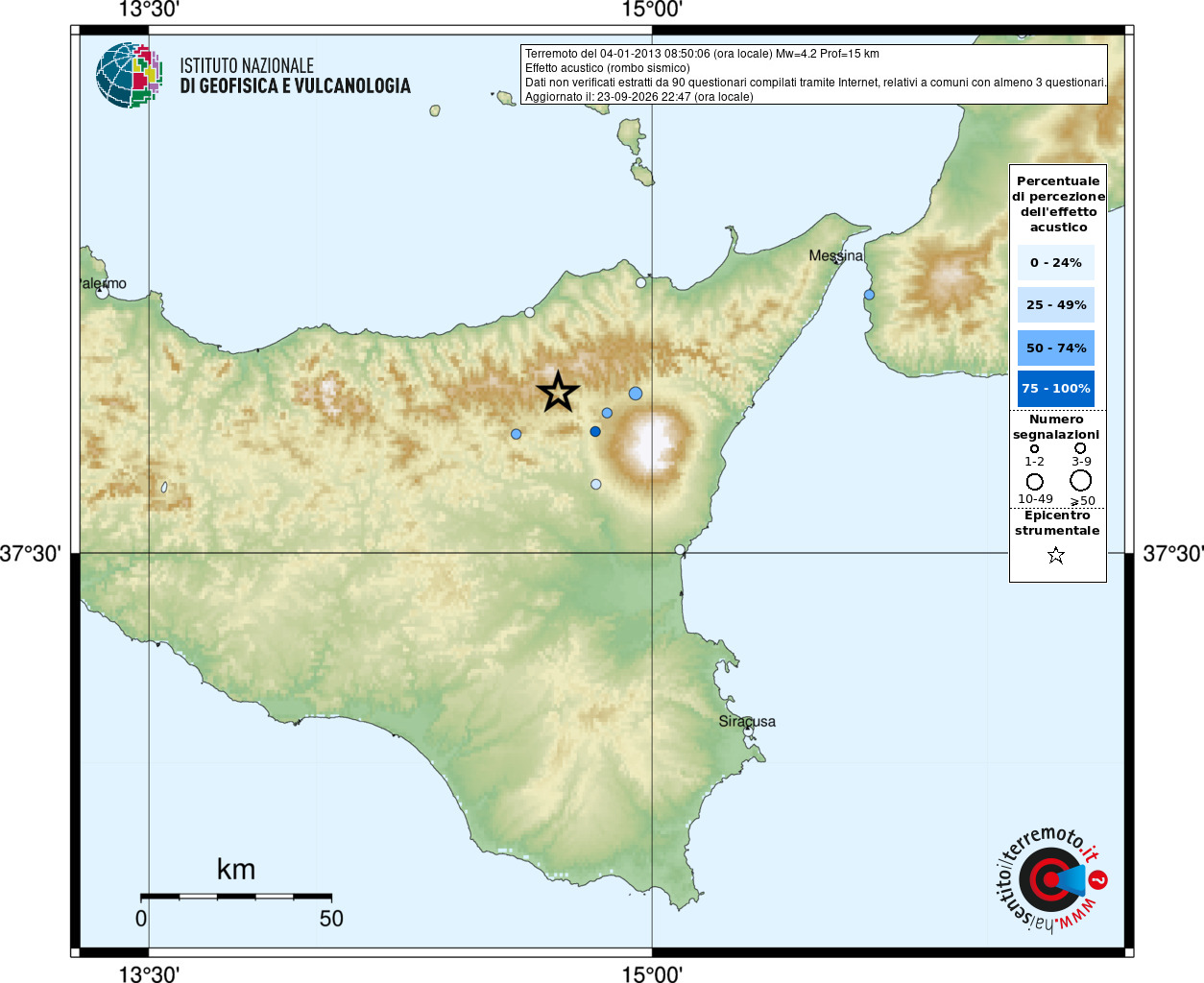The width and height of the screenshot is (1204, 983).
Task: Click the white marker near Siracusa
Action: click(x=748, y=731)
